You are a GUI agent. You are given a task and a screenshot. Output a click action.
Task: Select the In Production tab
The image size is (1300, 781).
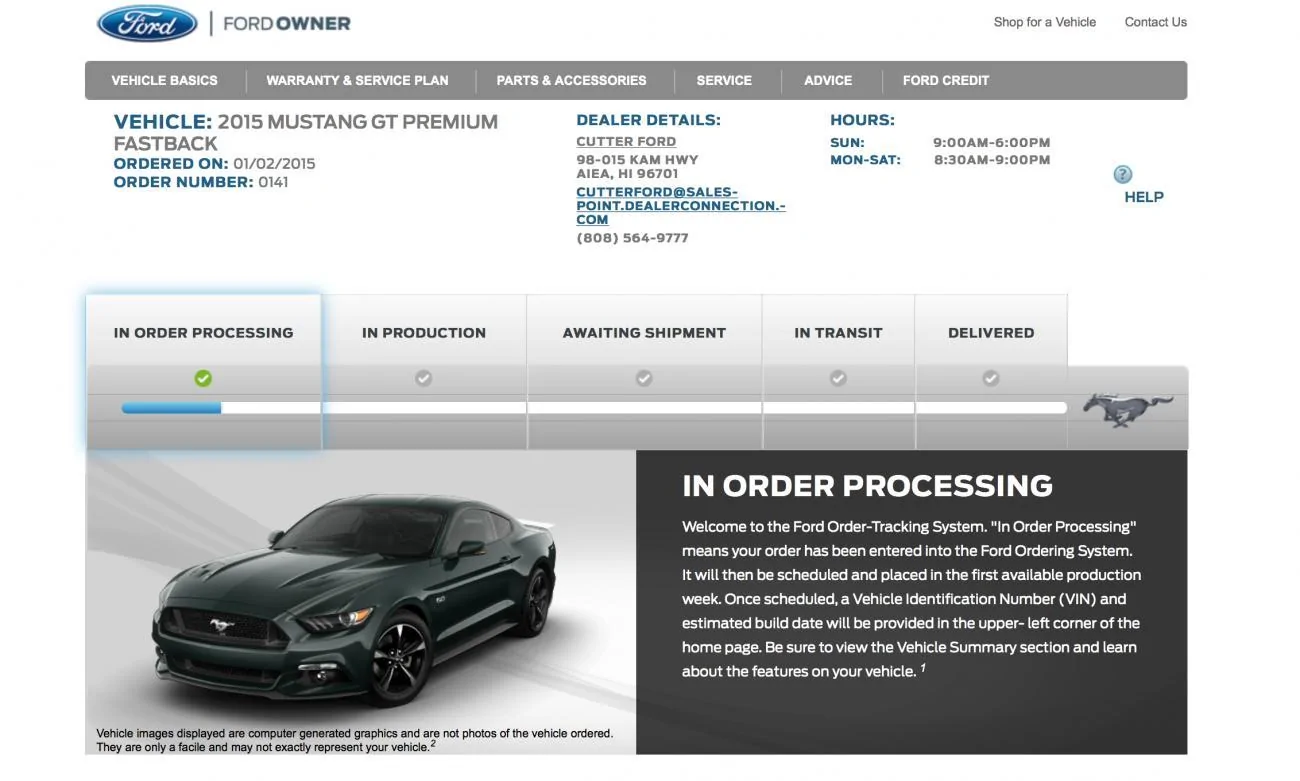click(424, 333)
